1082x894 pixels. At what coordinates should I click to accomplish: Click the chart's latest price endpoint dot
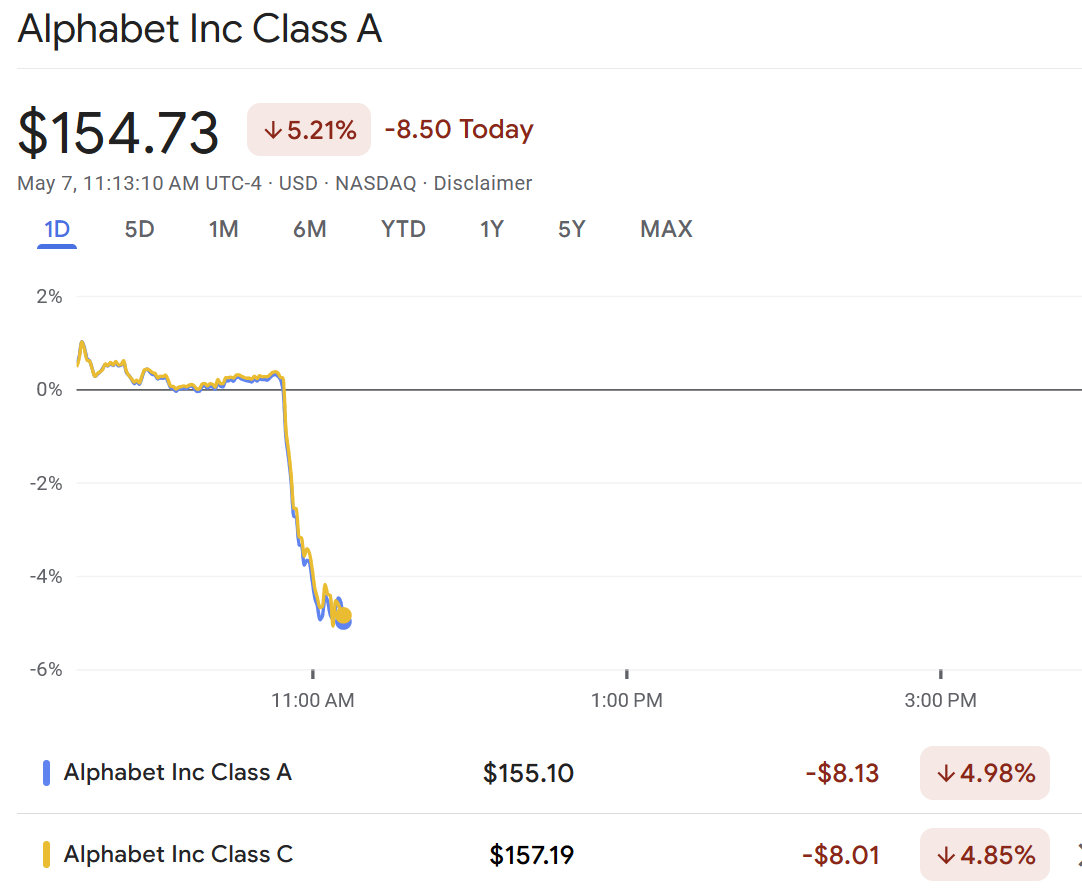coord(344,617)
